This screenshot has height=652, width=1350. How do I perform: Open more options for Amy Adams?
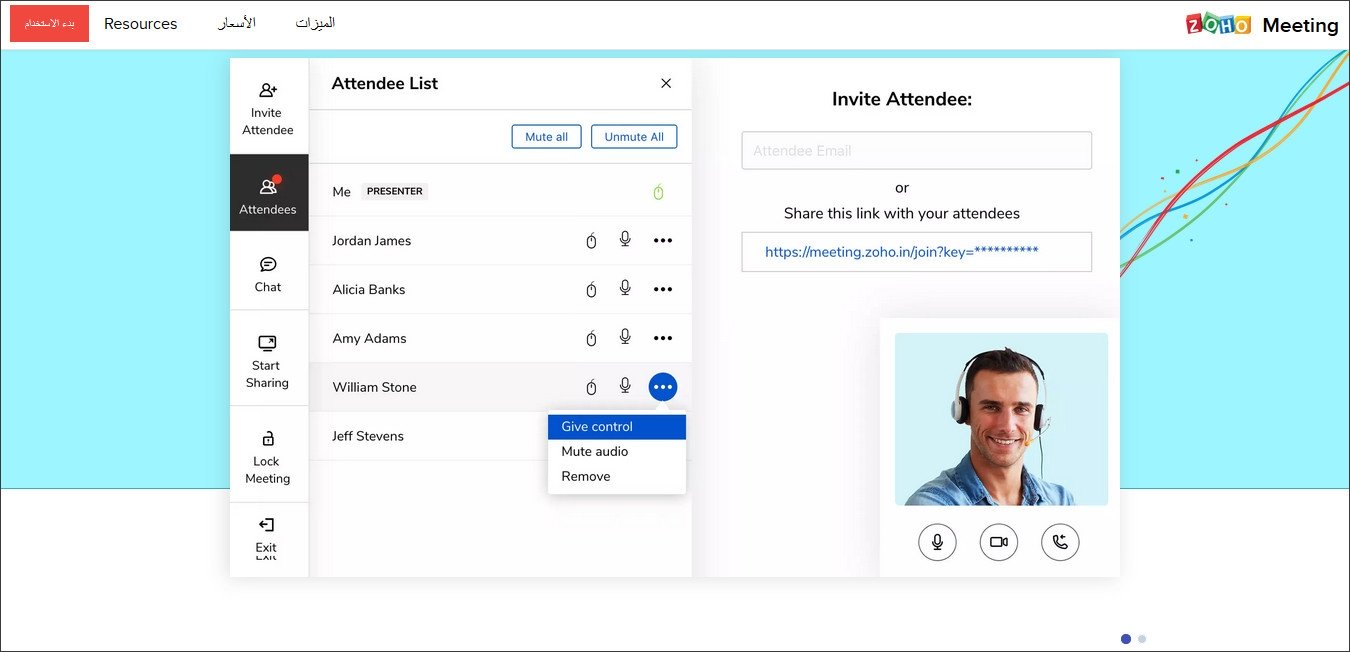click(662, 338)
